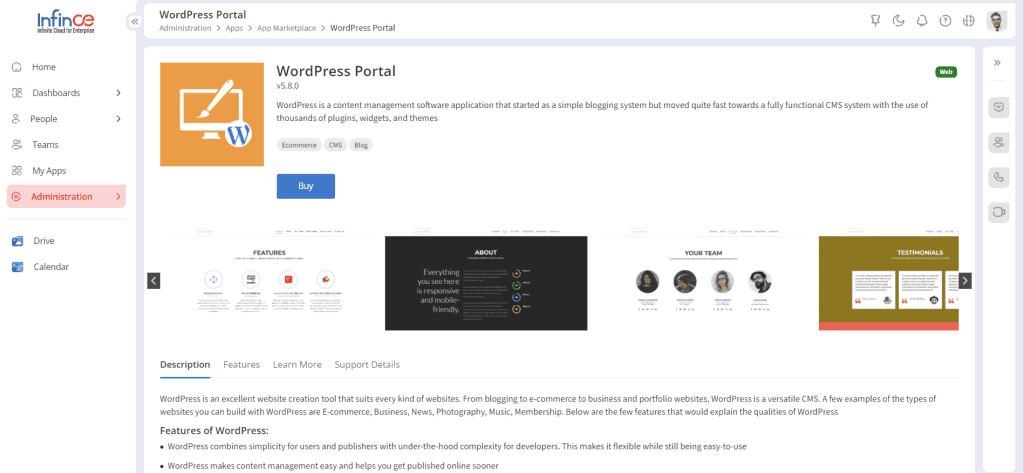Click the Buy button

pos(306,186)
